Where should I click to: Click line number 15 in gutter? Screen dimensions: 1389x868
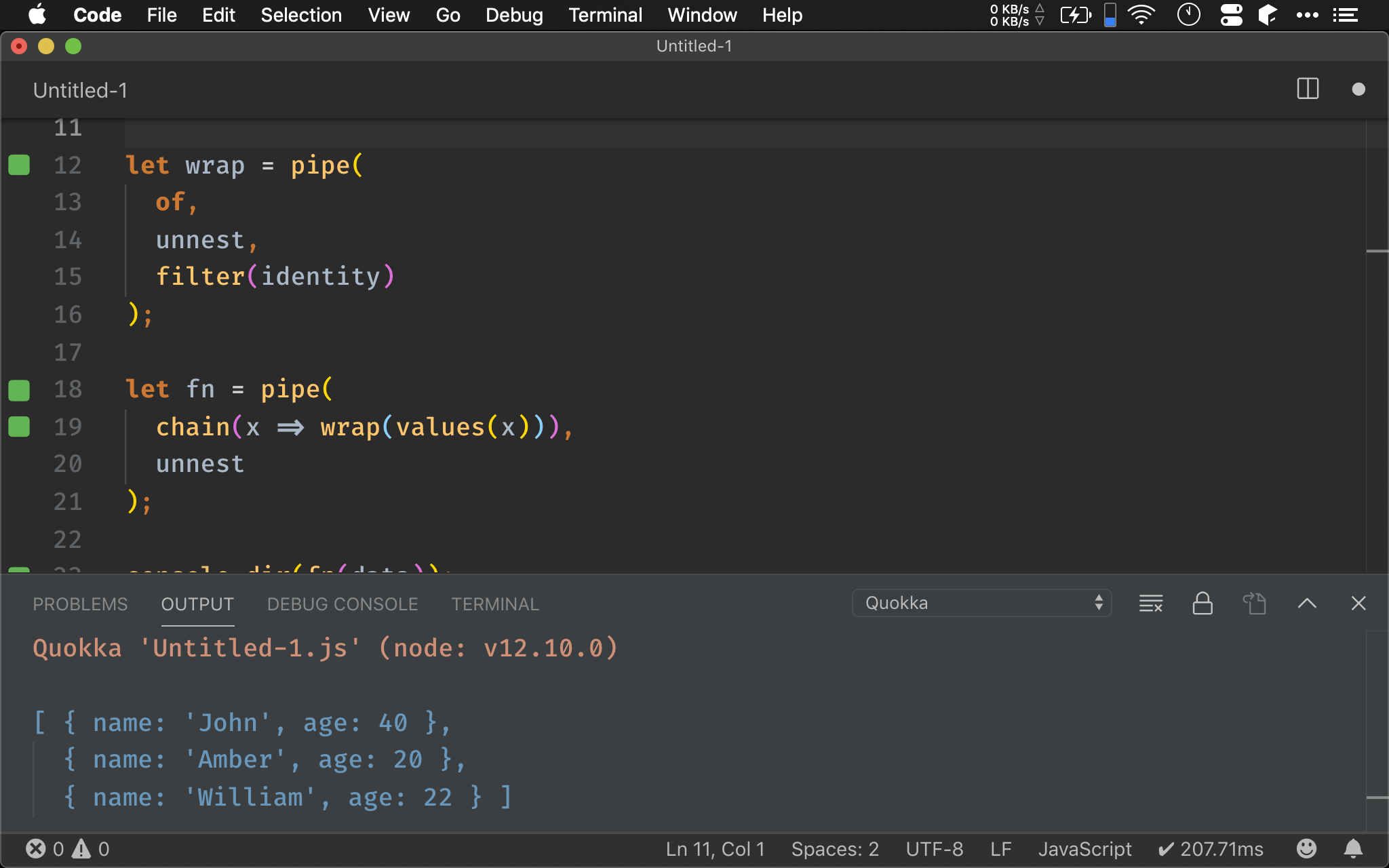coord(68,277)
